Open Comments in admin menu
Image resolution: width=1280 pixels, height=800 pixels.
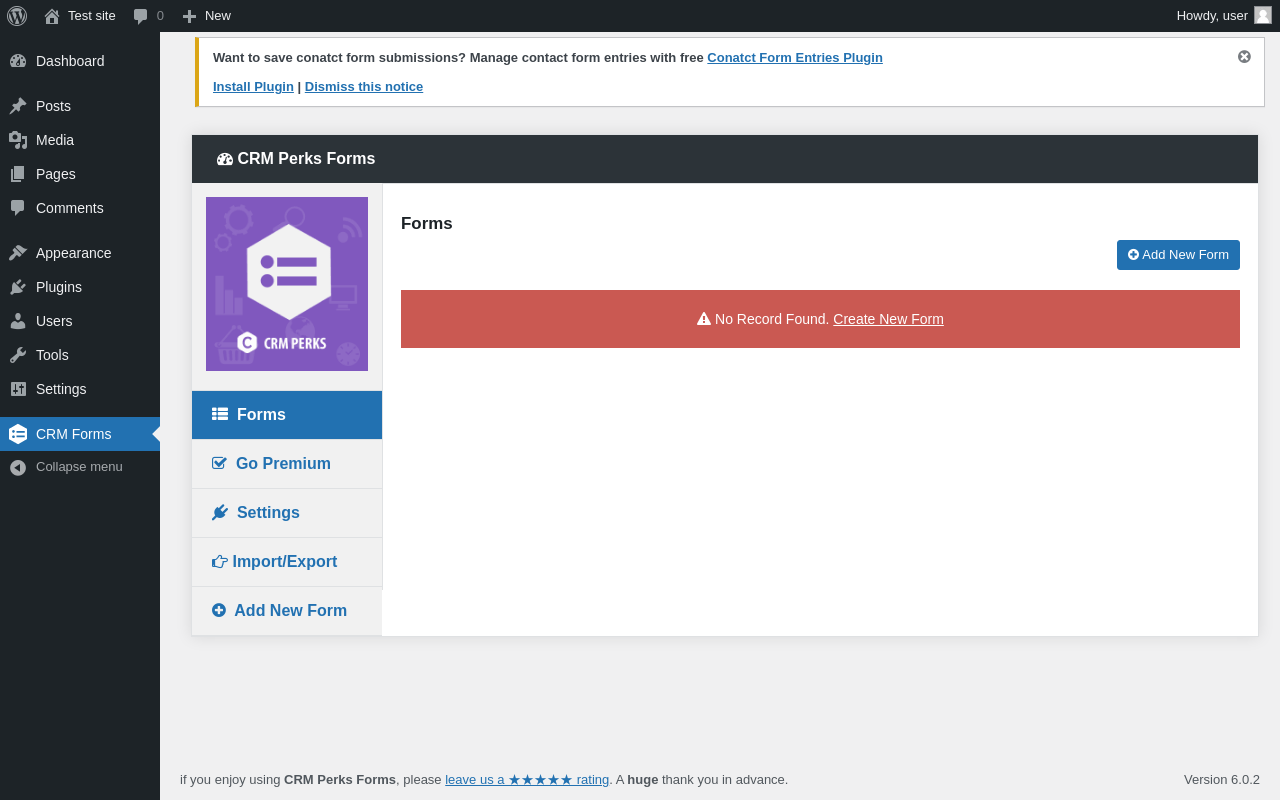pyautogui.click(x=80, y=208)
